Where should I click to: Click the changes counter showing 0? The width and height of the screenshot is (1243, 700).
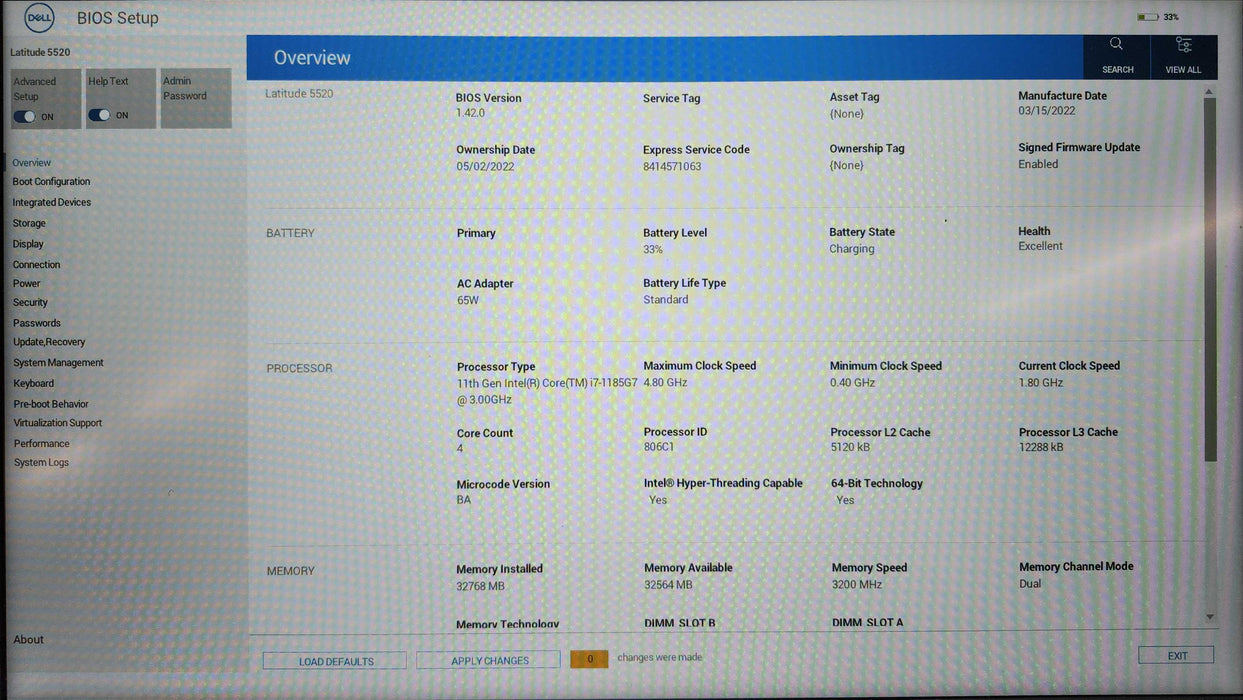click(x=590, y=660)
